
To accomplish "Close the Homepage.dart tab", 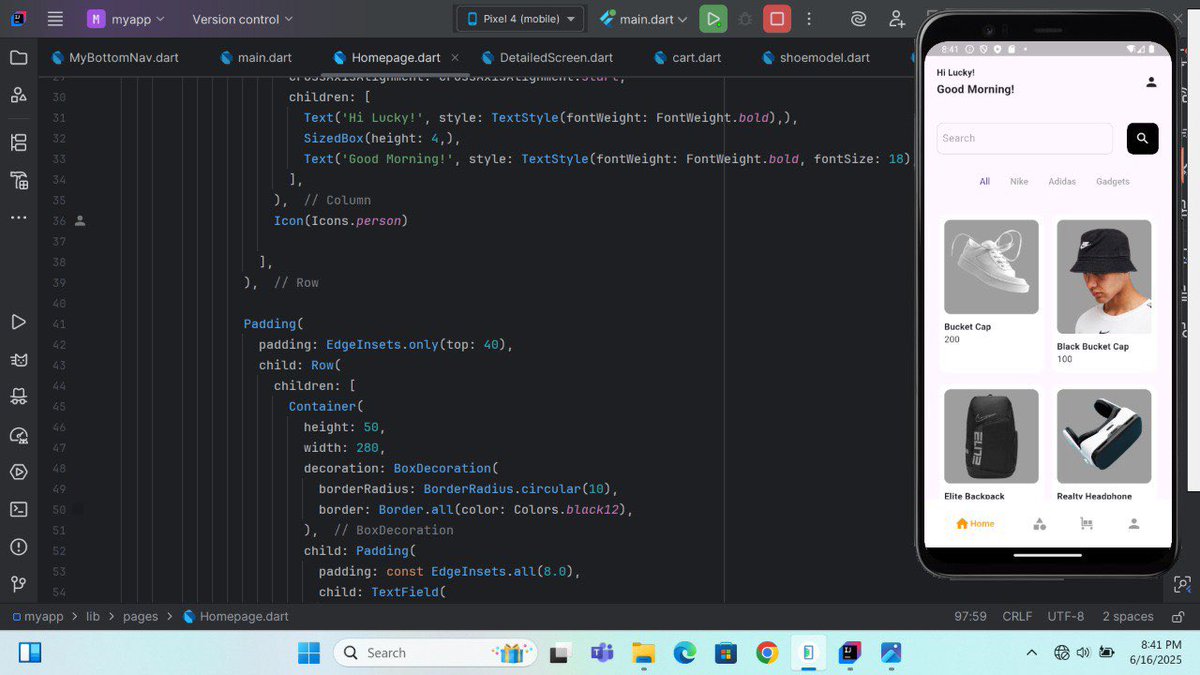I will [455, 58].
